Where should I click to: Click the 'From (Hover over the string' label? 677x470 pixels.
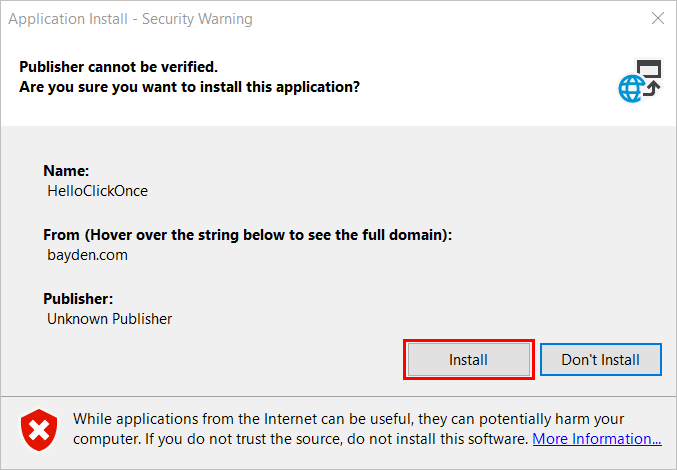pos(247,235)
